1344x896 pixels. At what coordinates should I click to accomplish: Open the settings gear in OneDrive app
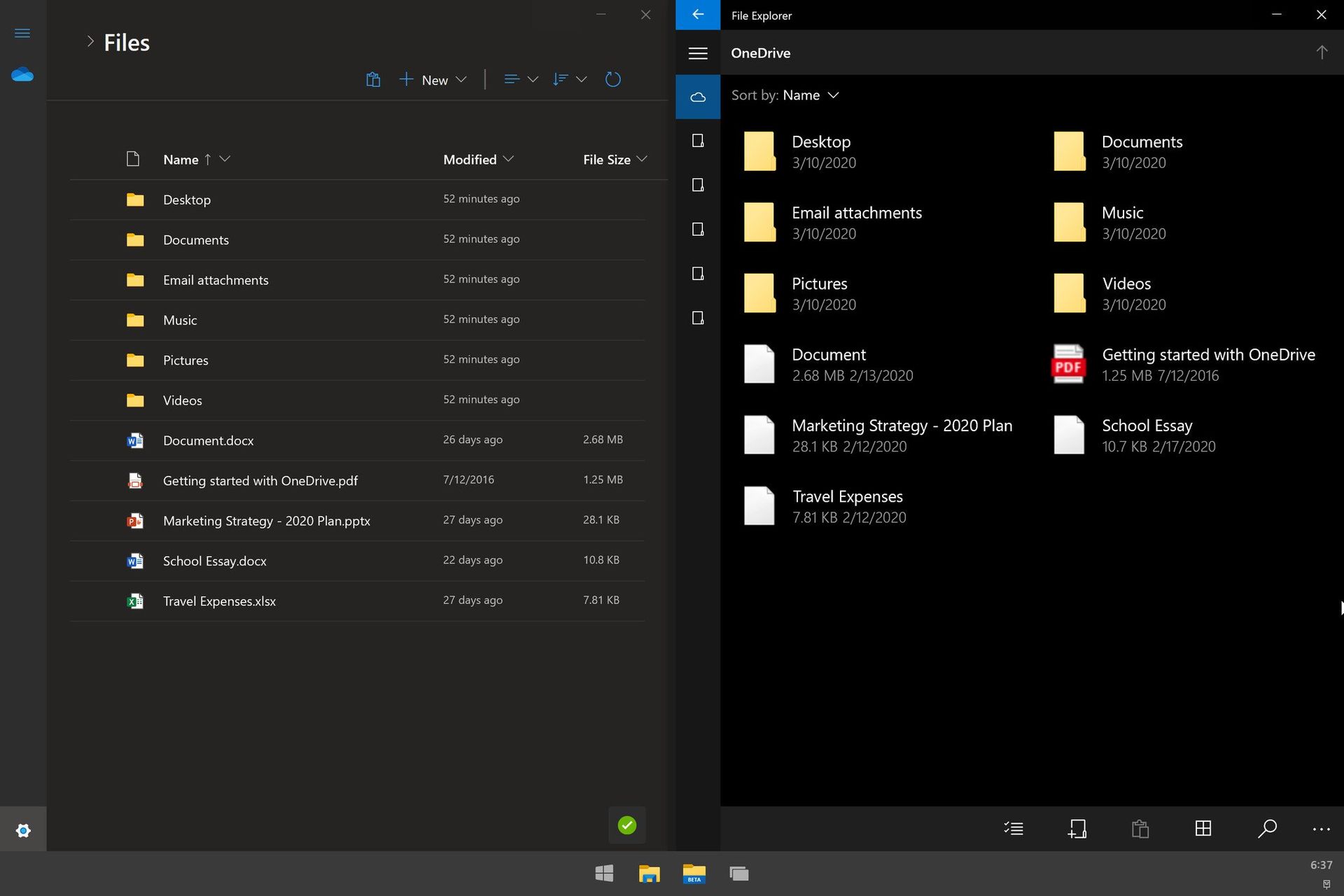click(23, 829)
